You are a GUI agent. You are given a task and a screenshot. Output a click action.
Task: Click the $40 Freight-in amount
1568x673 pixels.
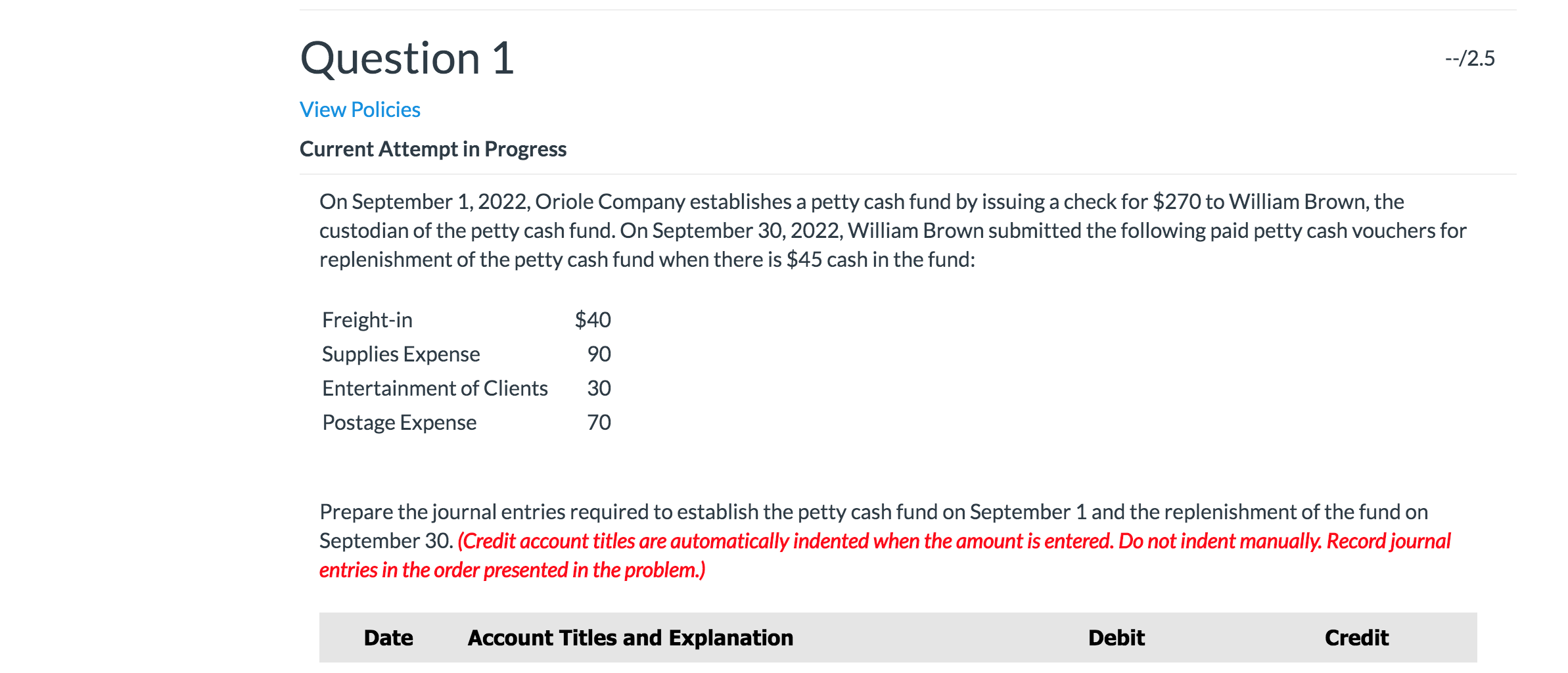pyautogui.click(x=592, y=320)
